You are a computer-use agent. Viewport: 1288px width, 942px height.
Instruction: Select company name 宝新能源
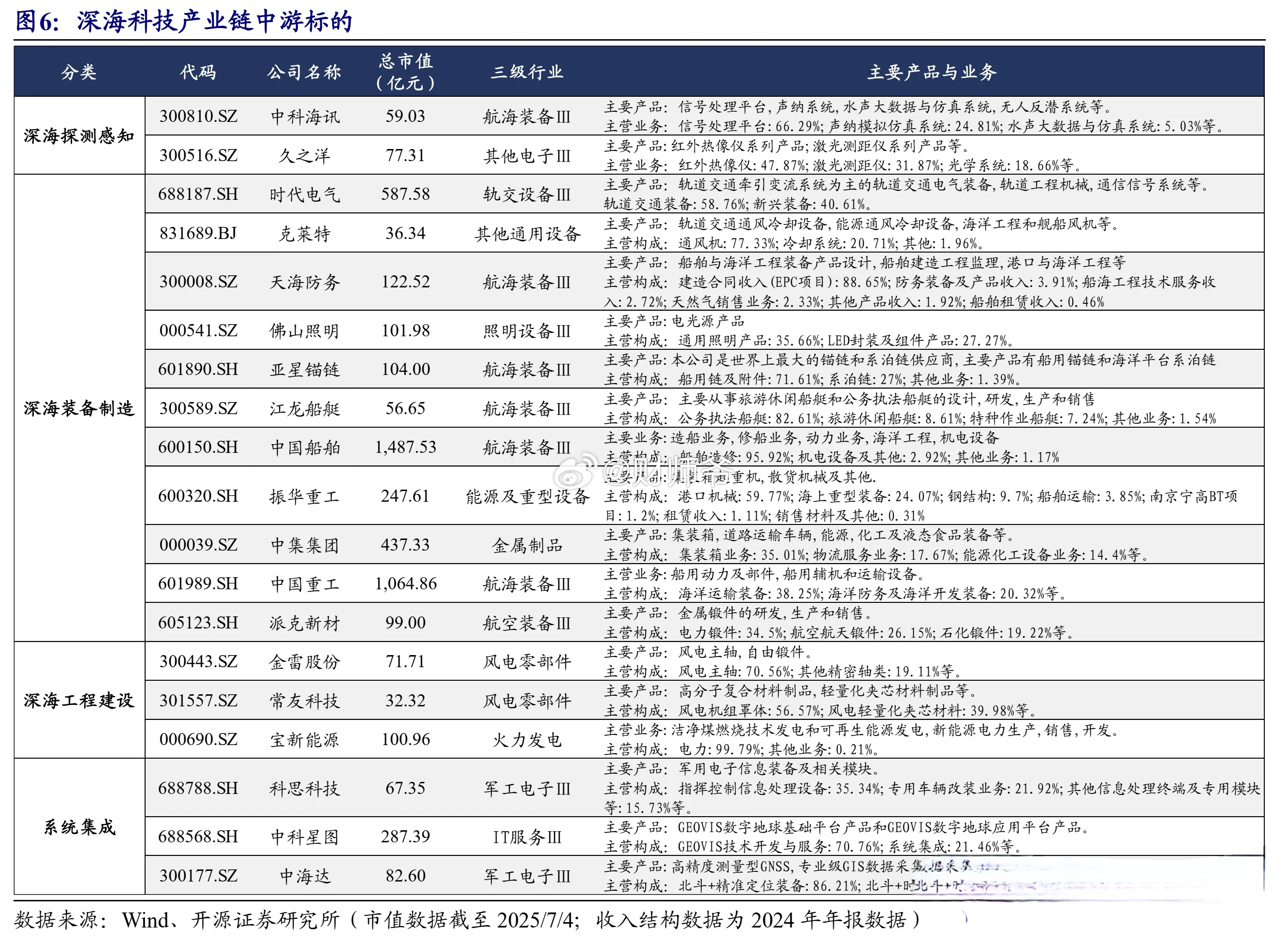pyautogui.click(x=305, y=740)
